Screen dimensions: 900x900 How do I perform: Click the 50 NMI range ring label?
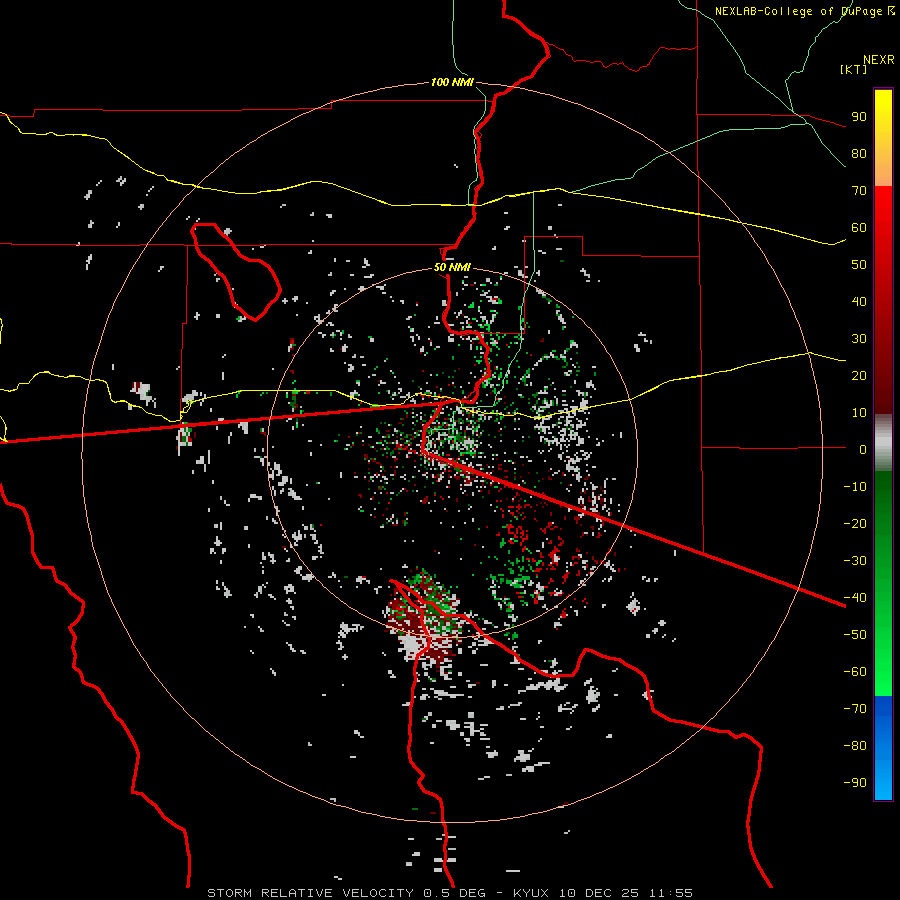pyautogui.click(x=452, y=267)
